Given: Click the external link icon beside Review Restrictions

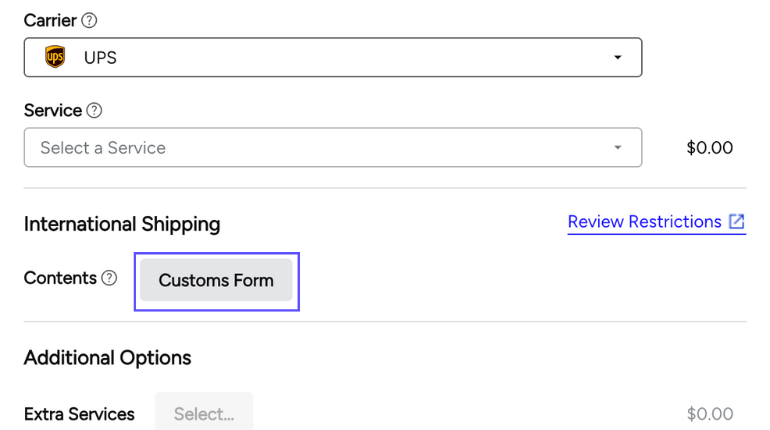Looking at the screenshot, I should point(737,222).
